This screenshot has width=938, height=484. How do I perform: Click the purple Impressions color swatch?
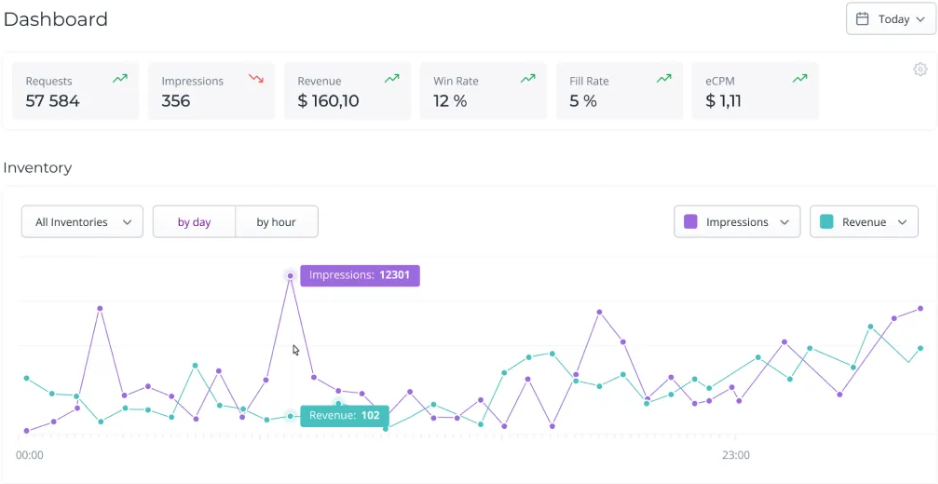690,222
